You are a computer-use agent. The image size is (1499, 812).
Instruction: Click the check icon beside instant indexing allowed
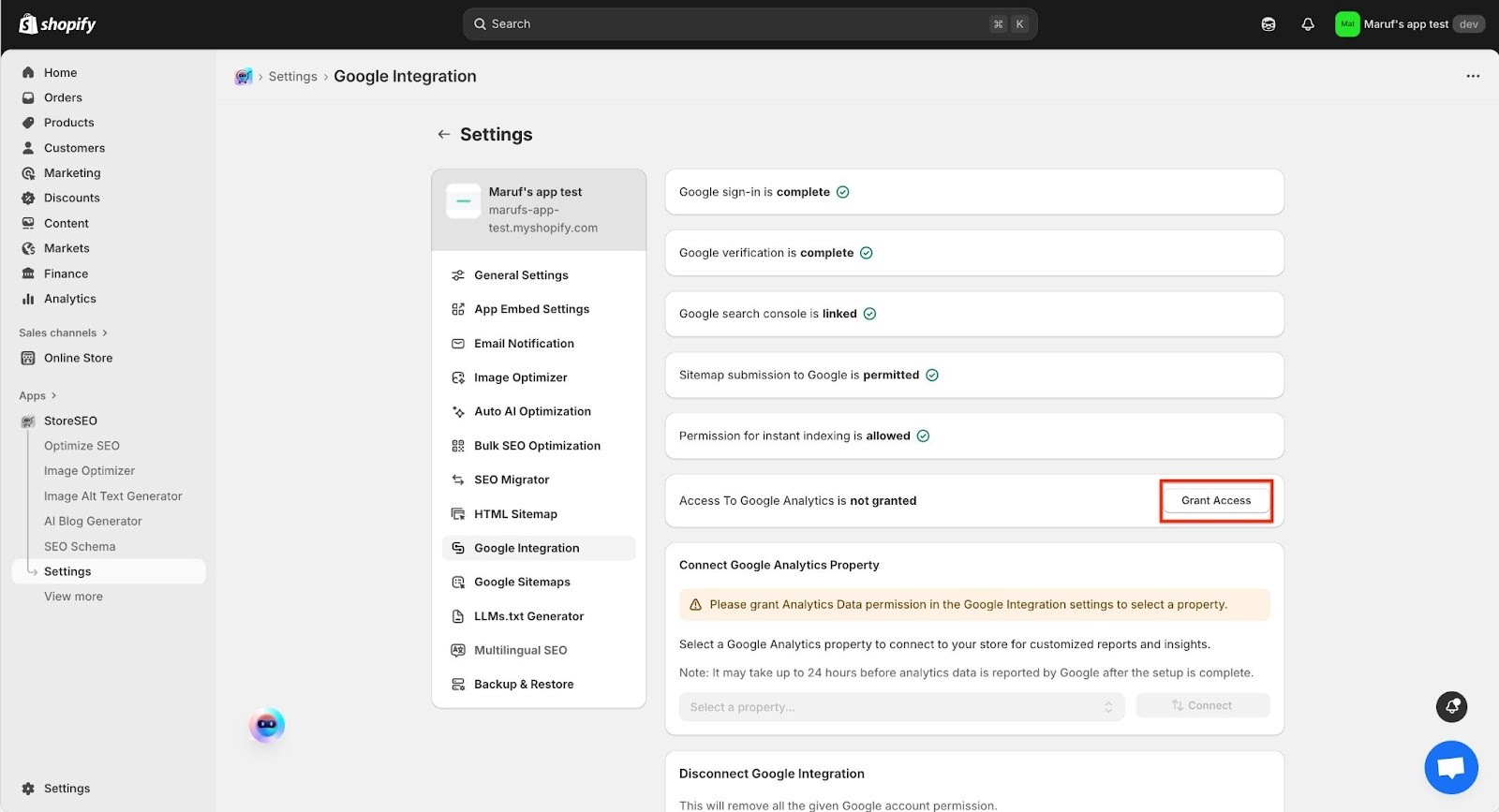923,436
